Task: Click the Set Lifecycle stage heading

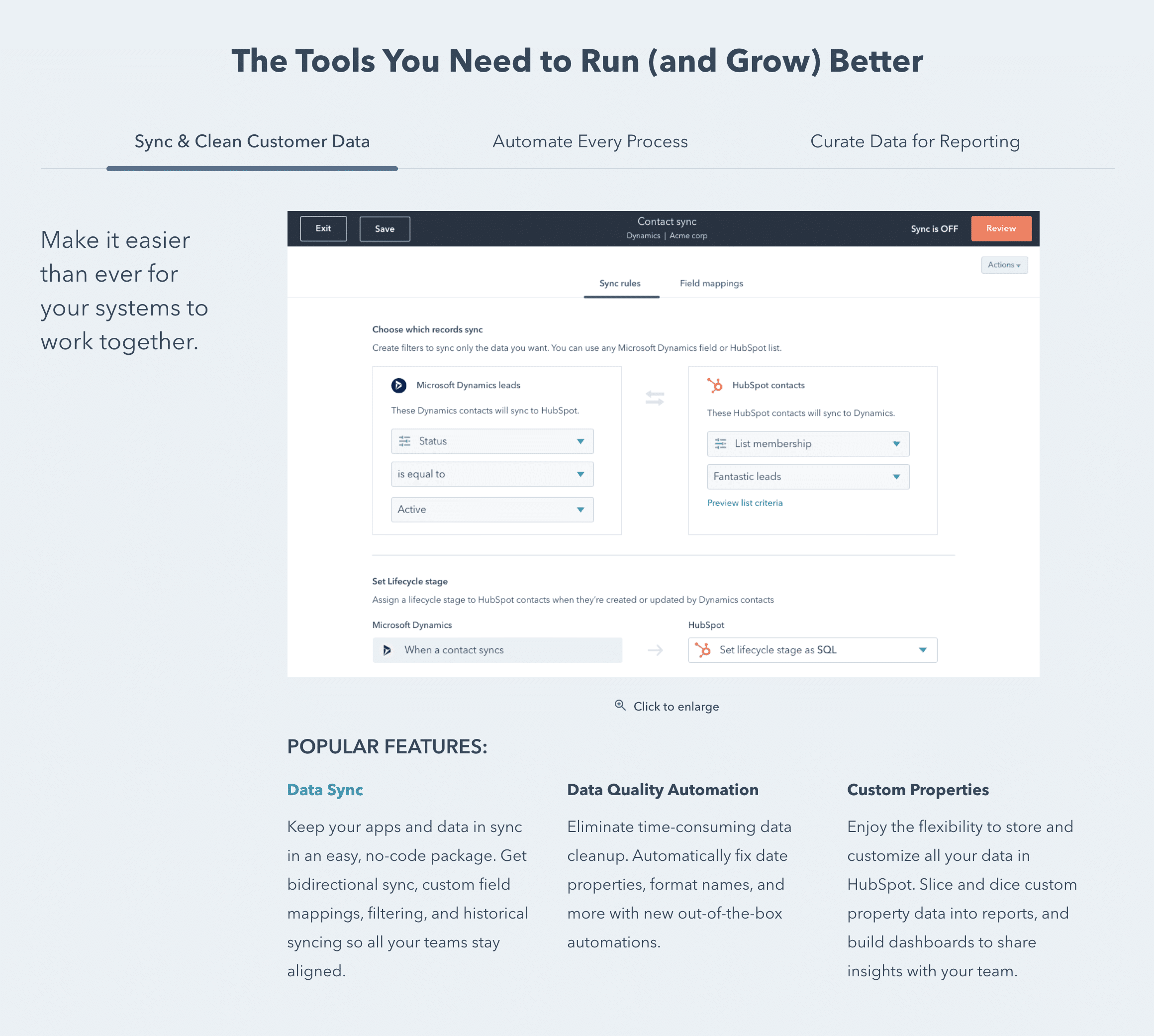Action: click(x=410, y=581)
